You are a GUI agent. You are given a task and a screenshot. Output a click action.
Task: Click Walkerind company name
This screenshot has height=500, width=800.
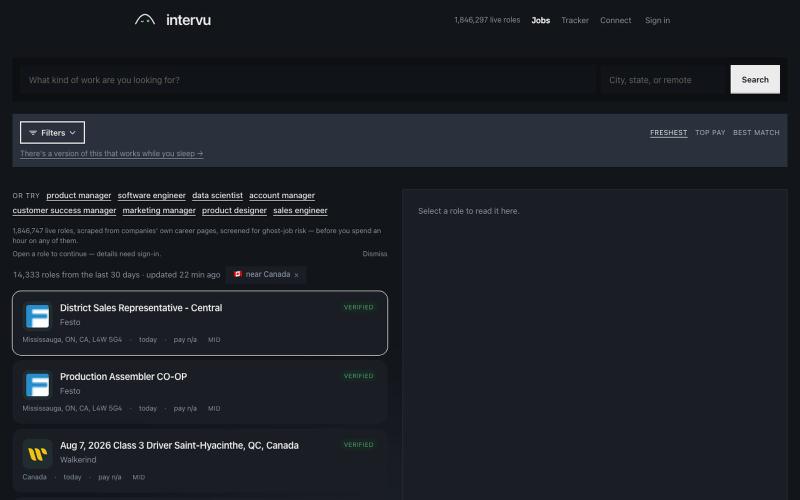click(x=78, y=460)
